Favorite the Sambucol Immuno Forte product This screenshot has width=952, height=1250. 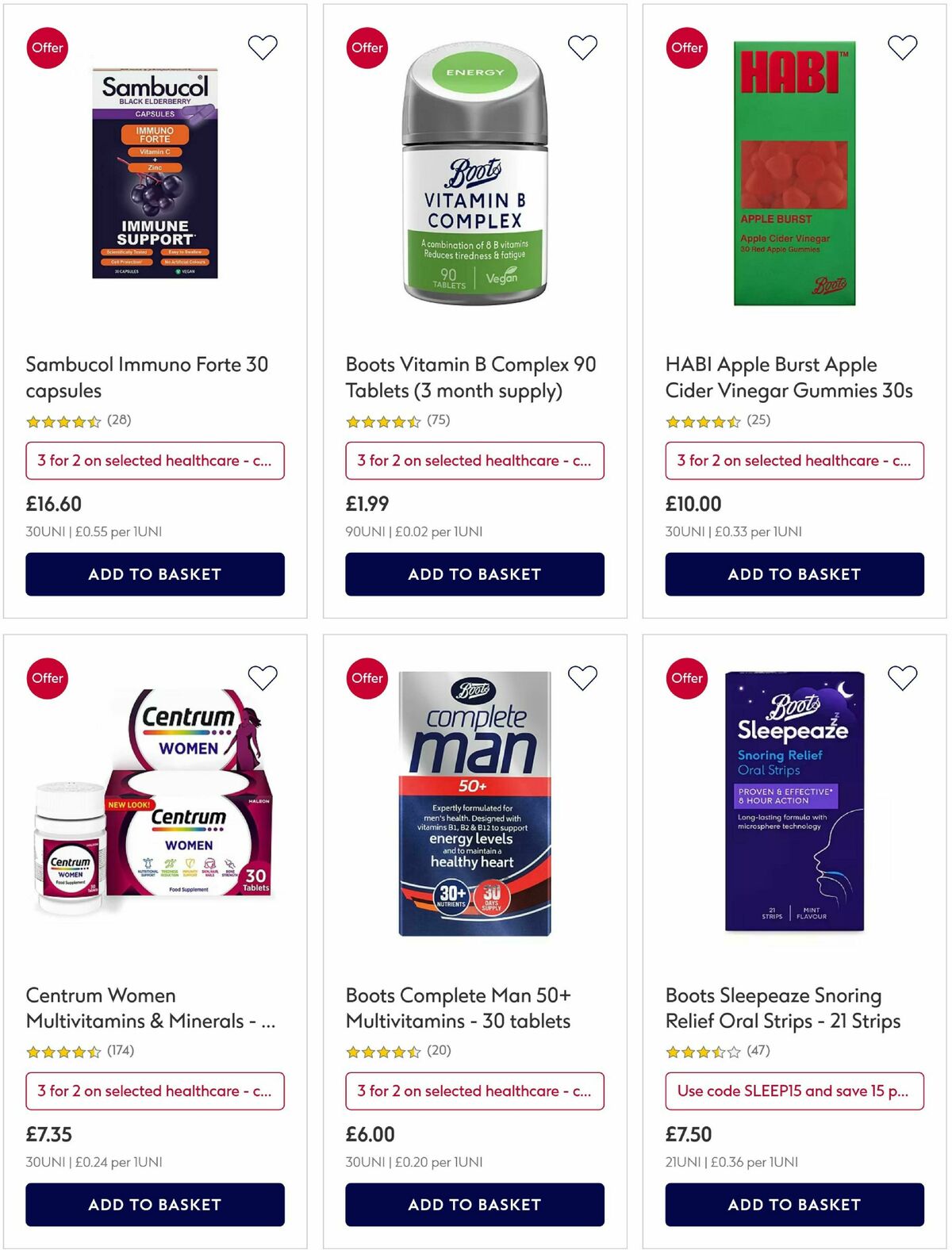click(262, 48)
